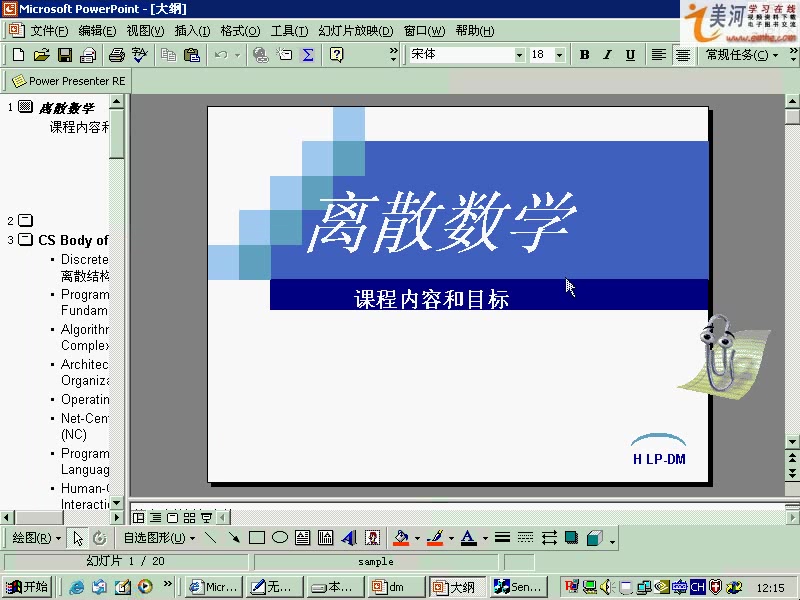Print the presentation with the printer icon
Image resolution: width=800 pixels, height=600 pixels.
pyautogui.click(x=117, y=55)
